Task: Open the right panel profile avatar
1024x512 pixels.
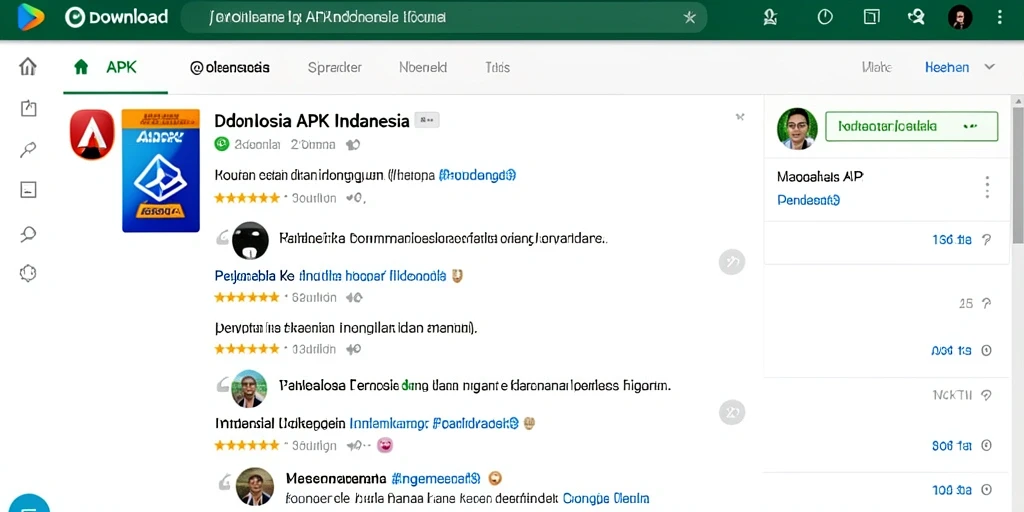Action: click(797, 129)
